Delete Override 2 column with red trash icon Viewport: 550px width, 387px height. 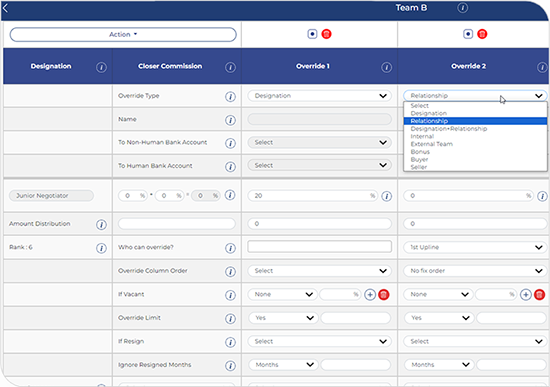(x=482, y=34)
